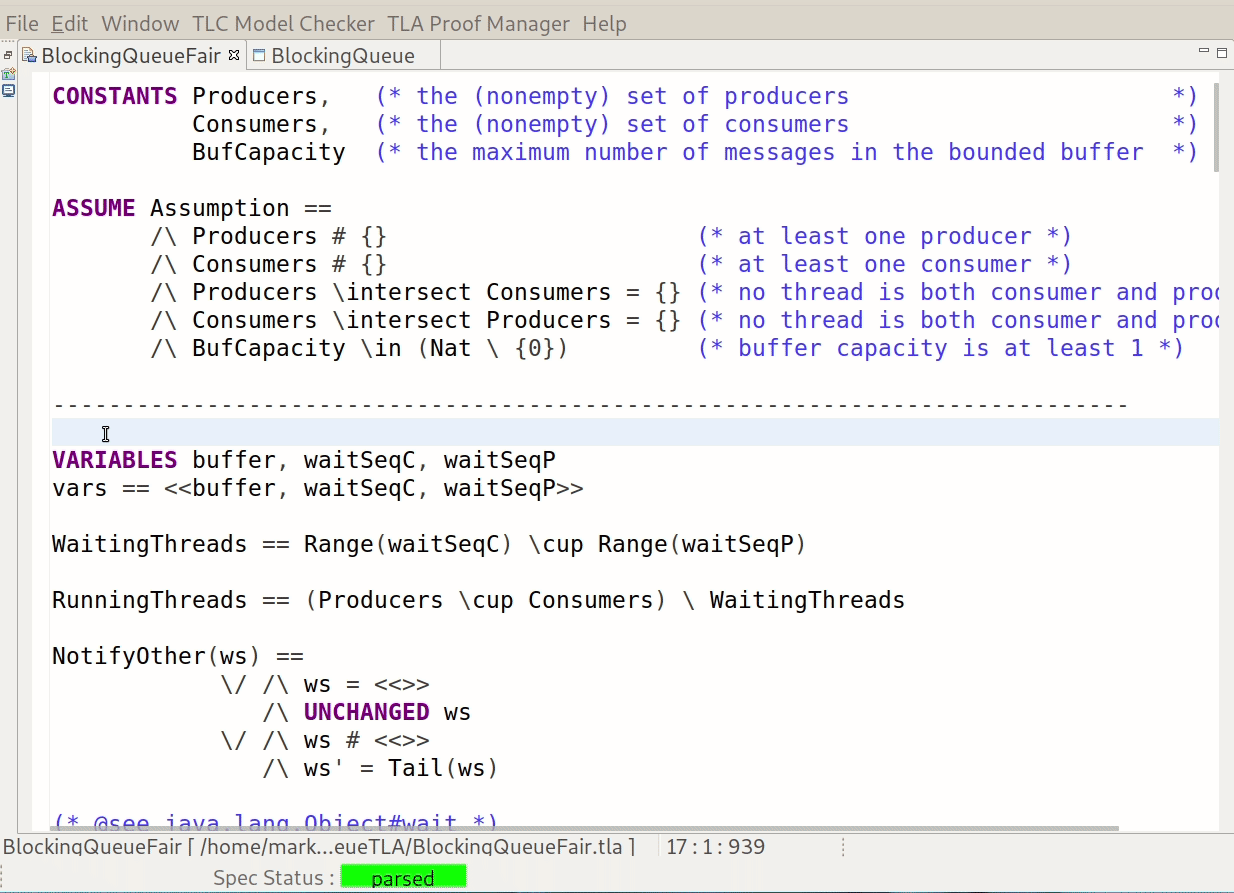Open the Help menu
This screenshot has width=1234, height=893.
[605, 23]
